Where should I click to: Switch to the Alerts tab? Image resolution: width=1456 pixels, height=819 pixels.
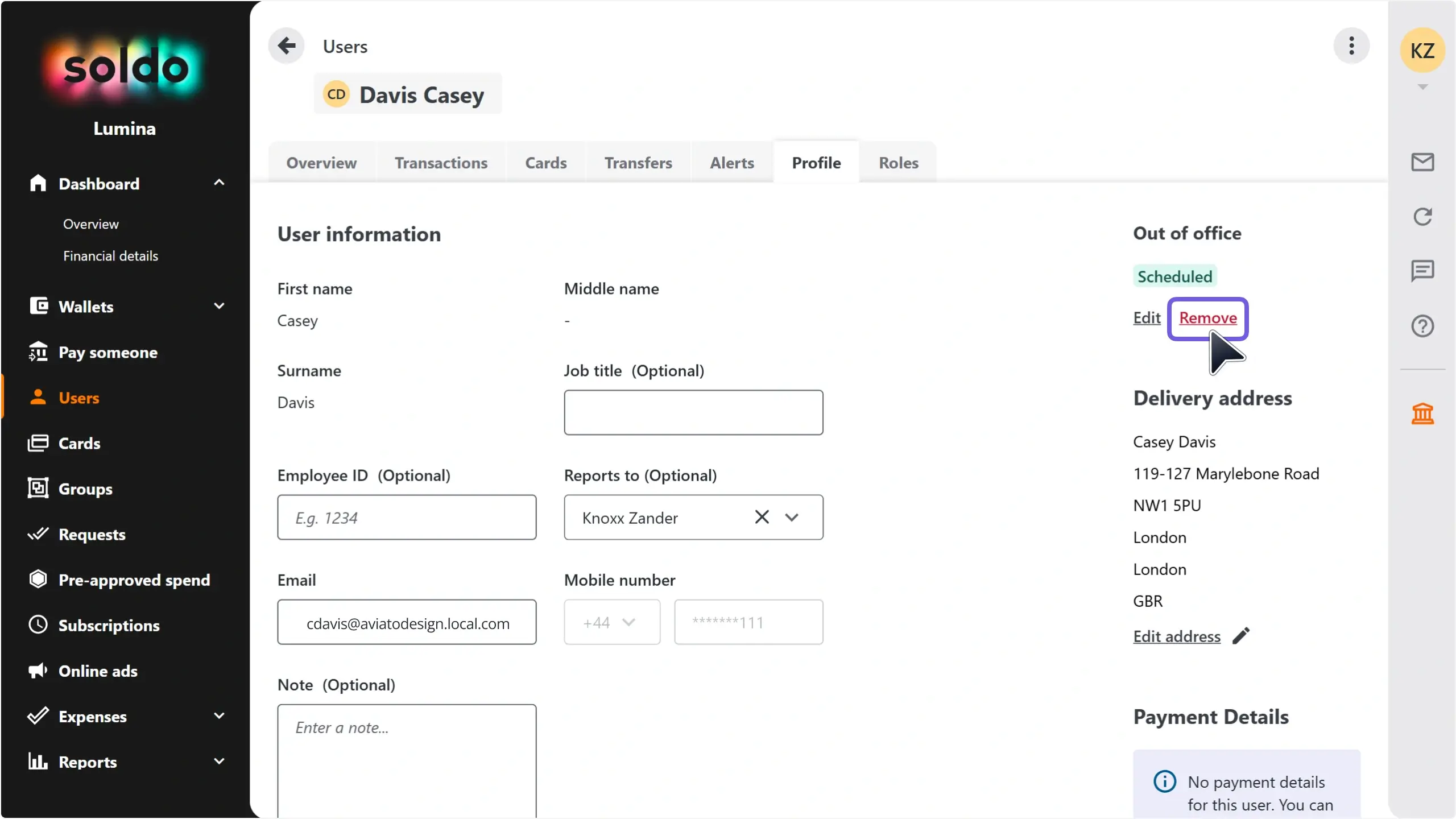(732, 163)
